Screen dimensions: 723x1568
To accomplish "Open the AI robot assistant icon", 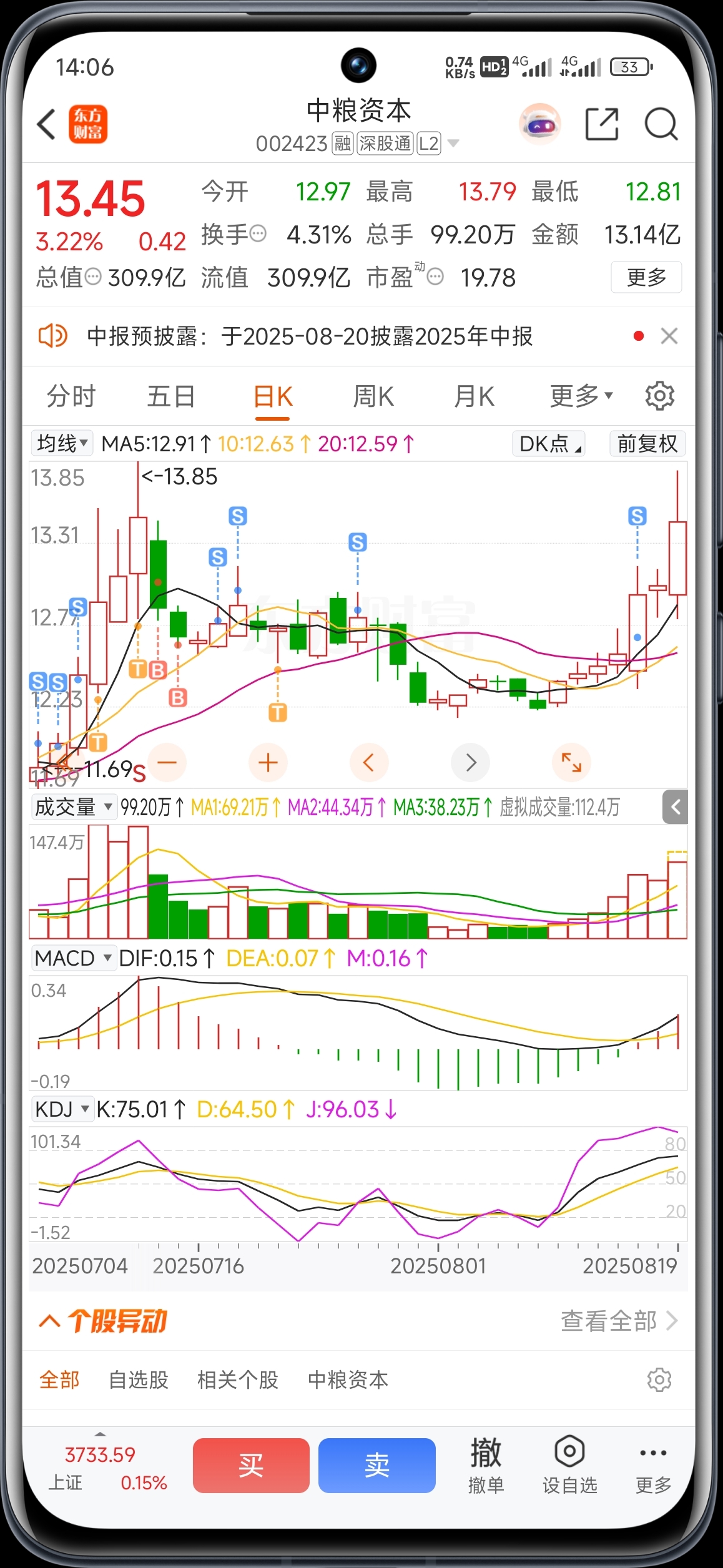I will (x=540, y=124).
